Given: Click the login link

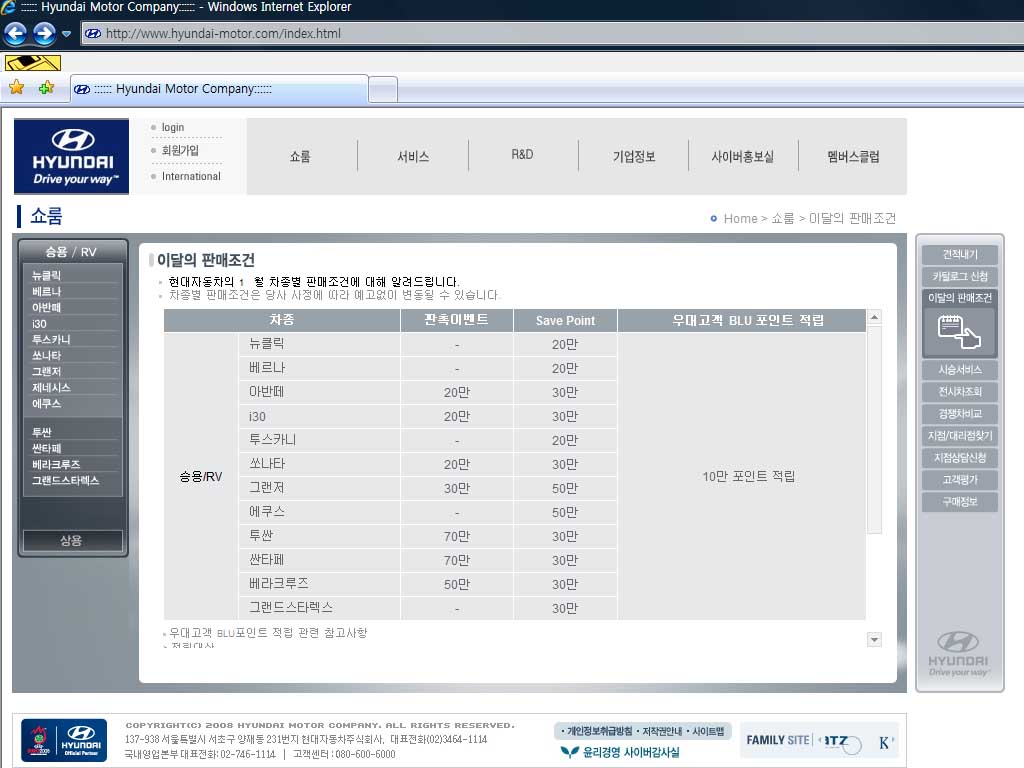Looking at the screenshot, I should (x=173, y=128).
